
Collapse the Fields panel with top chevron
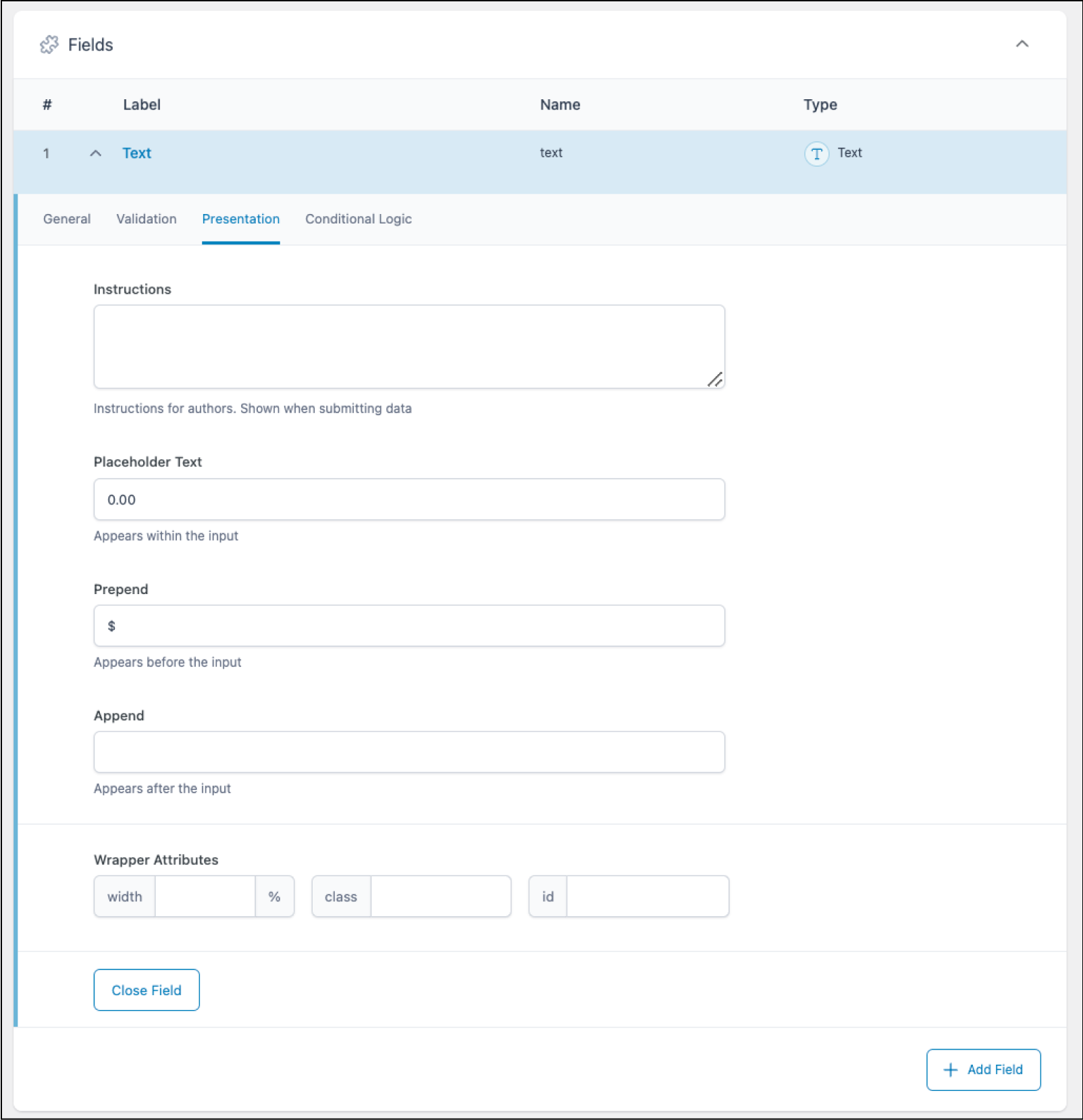coord(1023,45)
